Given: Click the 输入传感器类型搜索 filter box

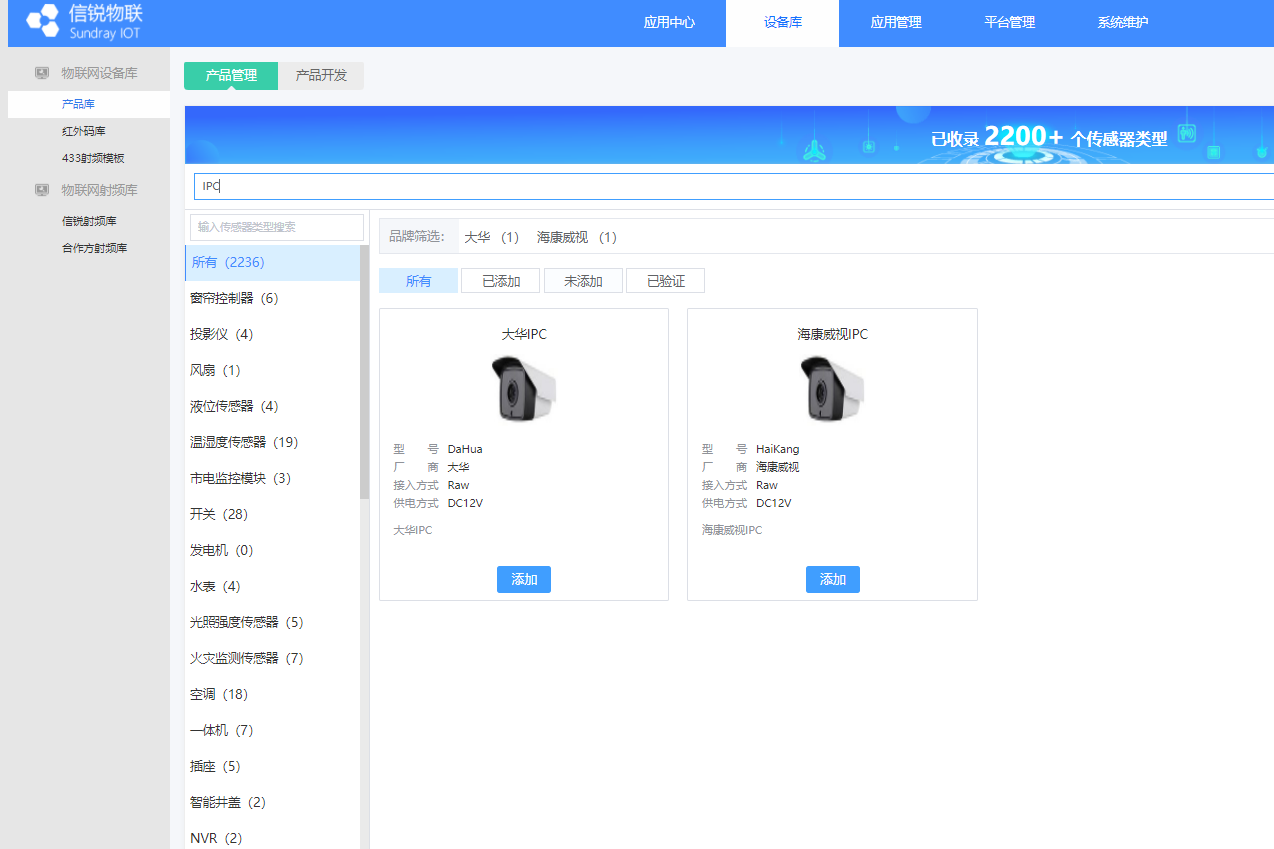Looking at the screenshot, I should pyautogui.click(x=277, y=227).
